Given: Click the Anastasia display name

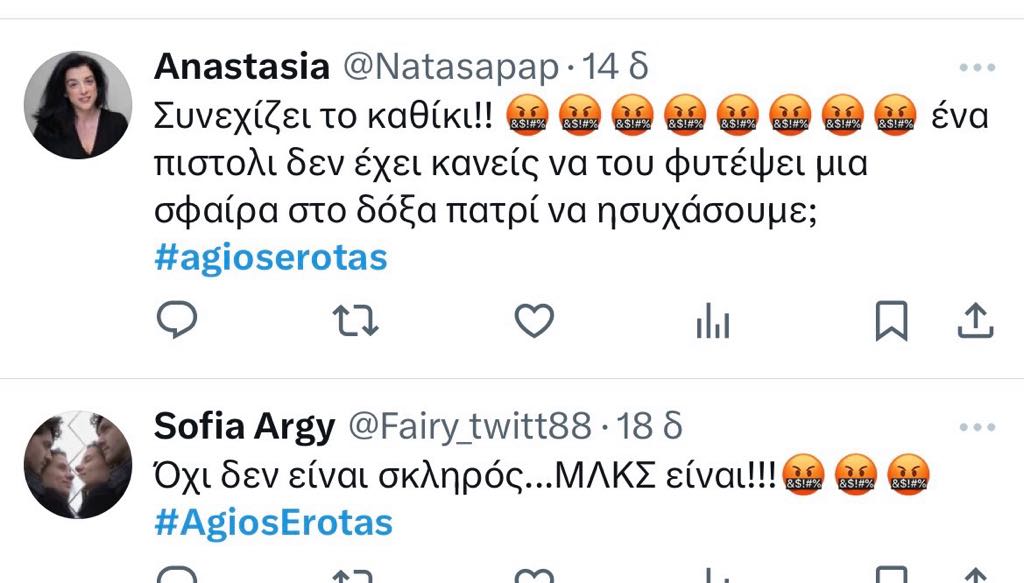Looking at the screenshot, I should pos(242,67).
